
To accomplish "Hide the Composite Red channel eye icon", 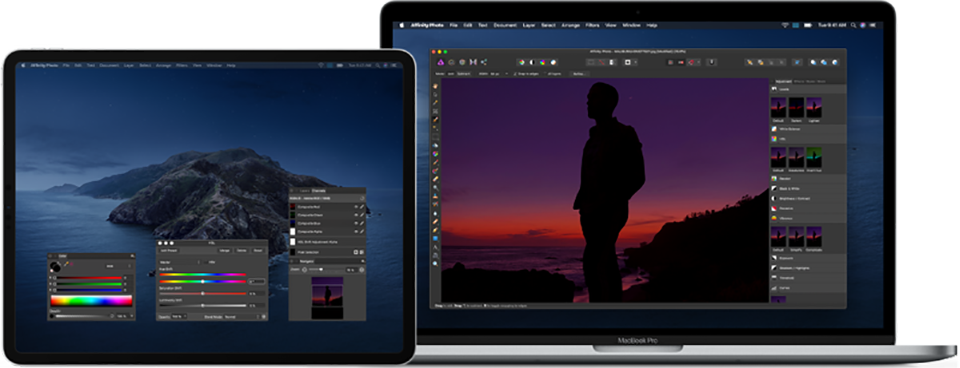I will click(356, 207).
